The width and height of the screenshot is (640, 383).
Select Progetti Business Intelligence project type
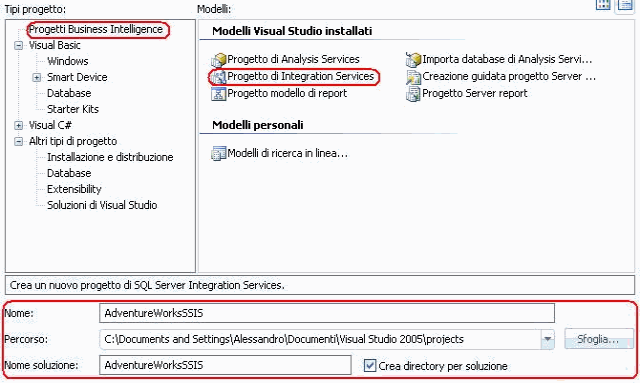(96, 29)
